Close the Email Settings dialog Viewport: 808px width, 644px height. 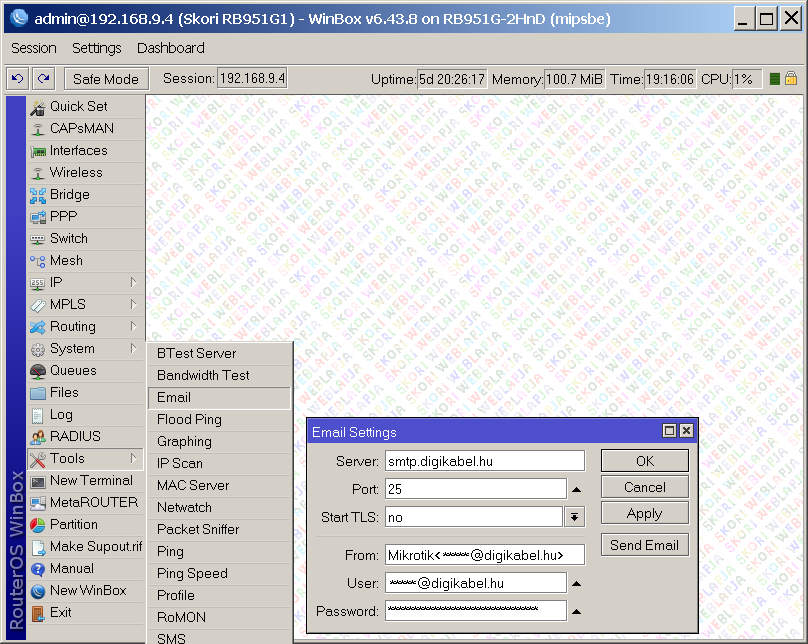pyautogui.click(x=686, y=432)
